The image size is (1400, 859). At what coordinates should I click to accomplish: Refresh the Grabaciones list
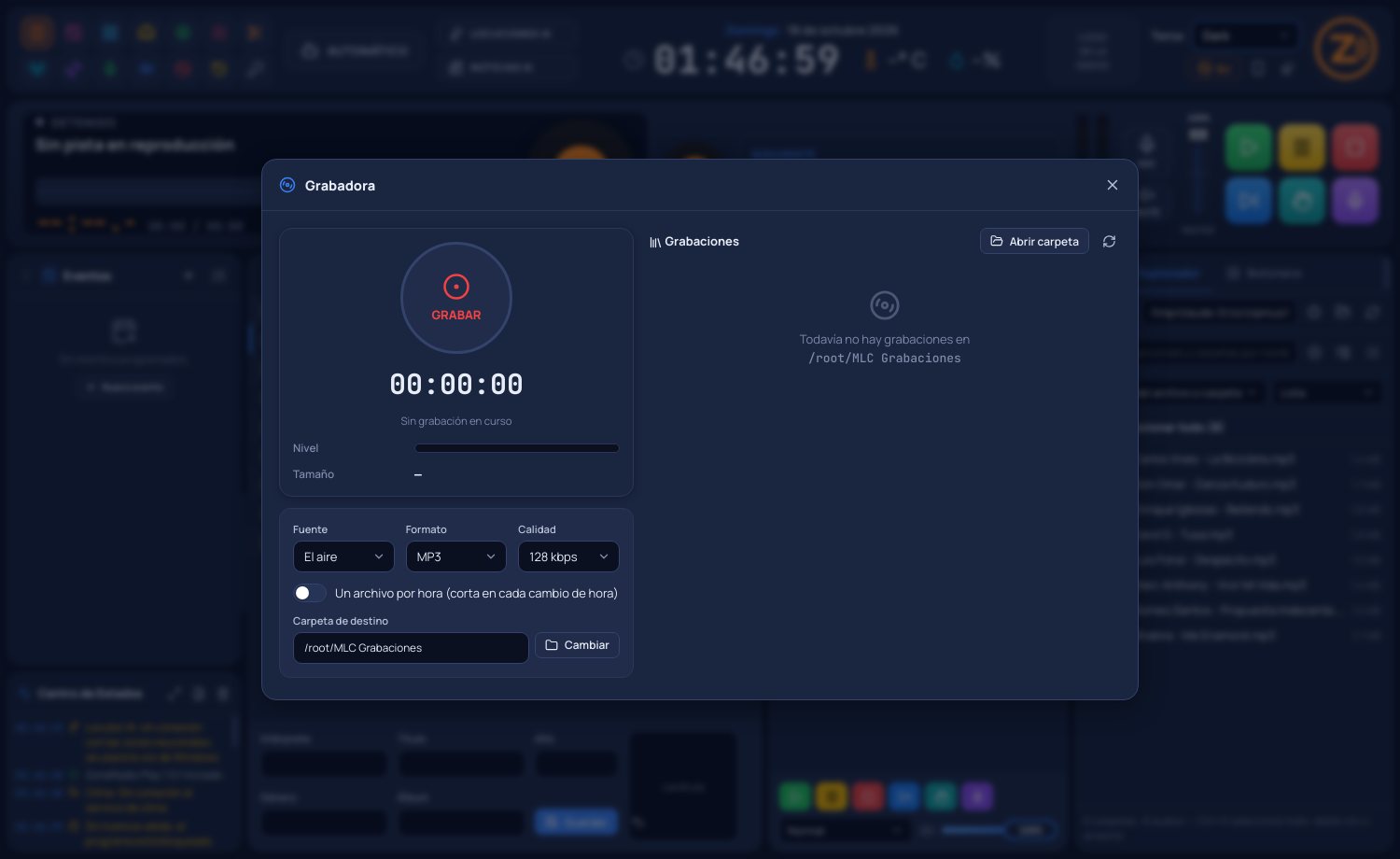(x=1109, y=241)
